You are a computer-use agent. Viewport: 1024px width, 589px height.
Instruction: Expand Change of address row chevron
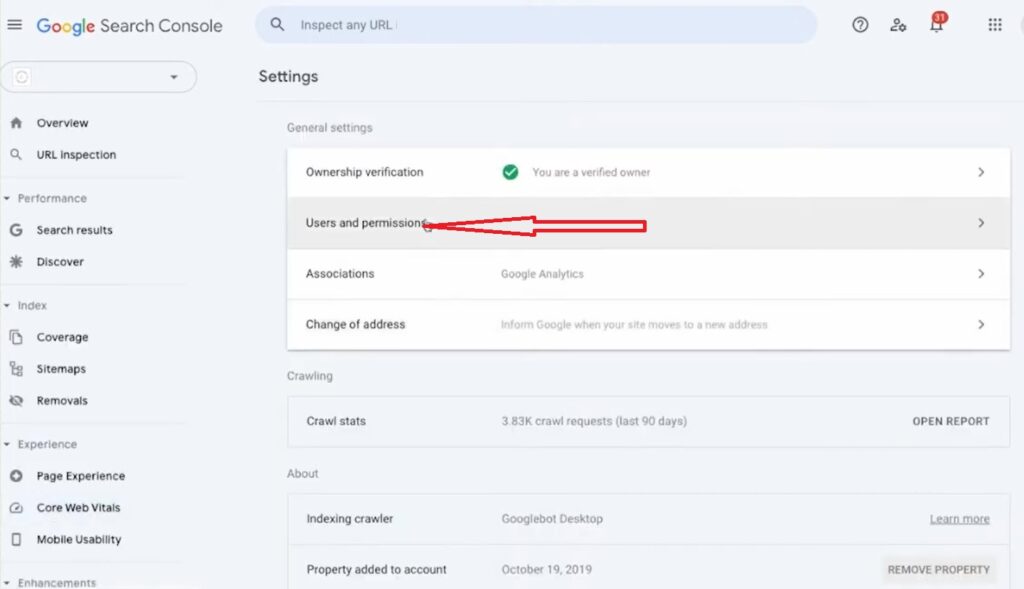point(981,325)
